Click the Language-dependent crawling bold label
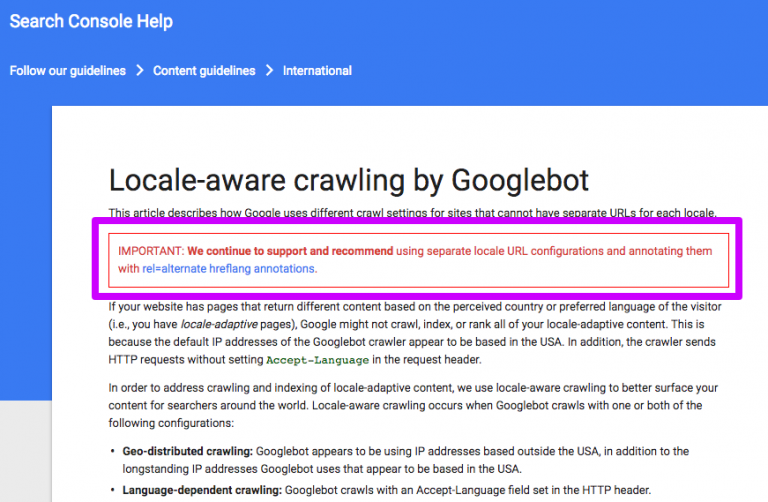768x502 pixels. [x=202, y=489]
